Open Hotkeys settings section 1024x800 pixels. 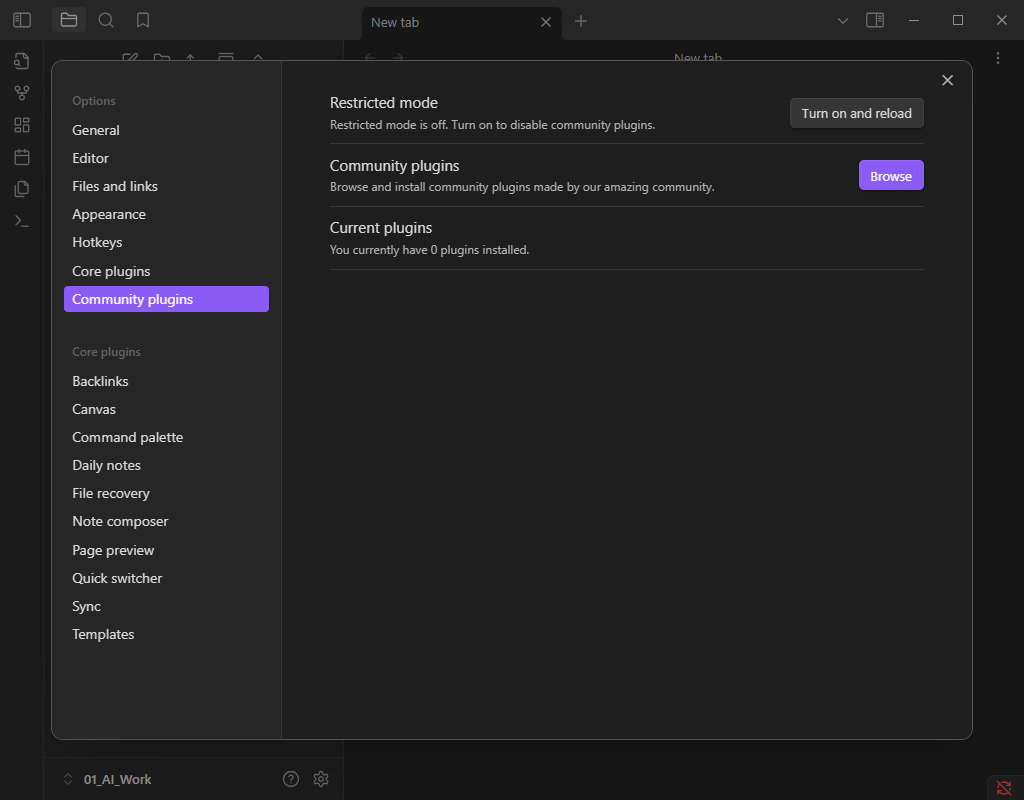coord(166,242)
